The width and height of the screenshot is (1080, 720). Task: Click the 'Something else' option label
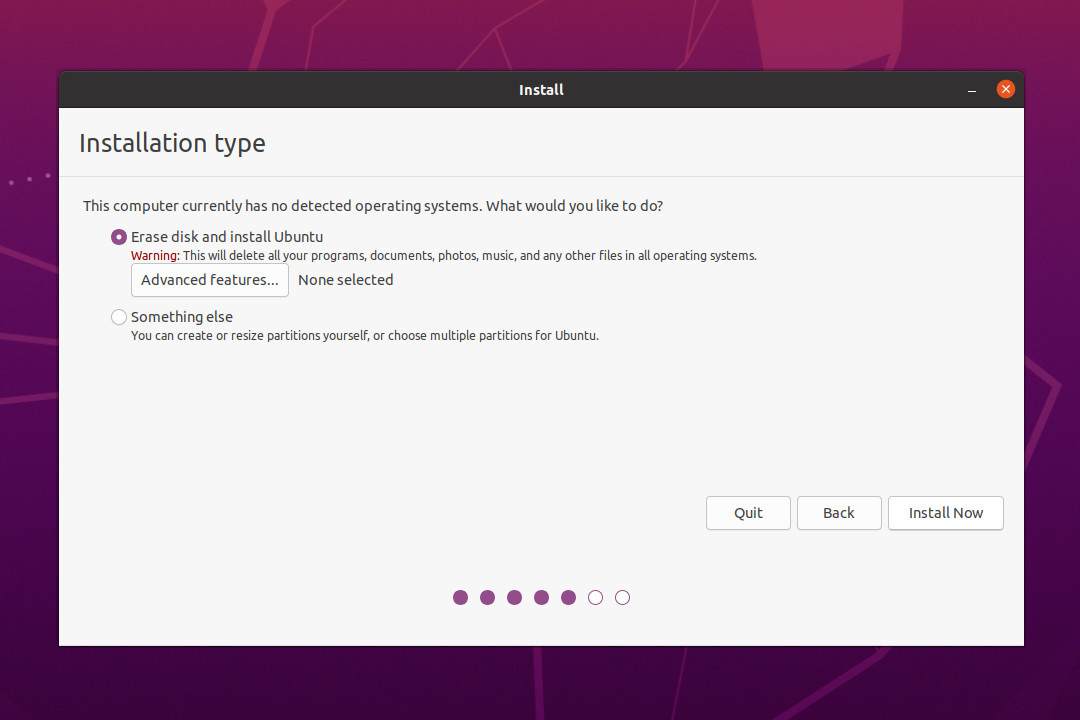click(x=182, y=317)
